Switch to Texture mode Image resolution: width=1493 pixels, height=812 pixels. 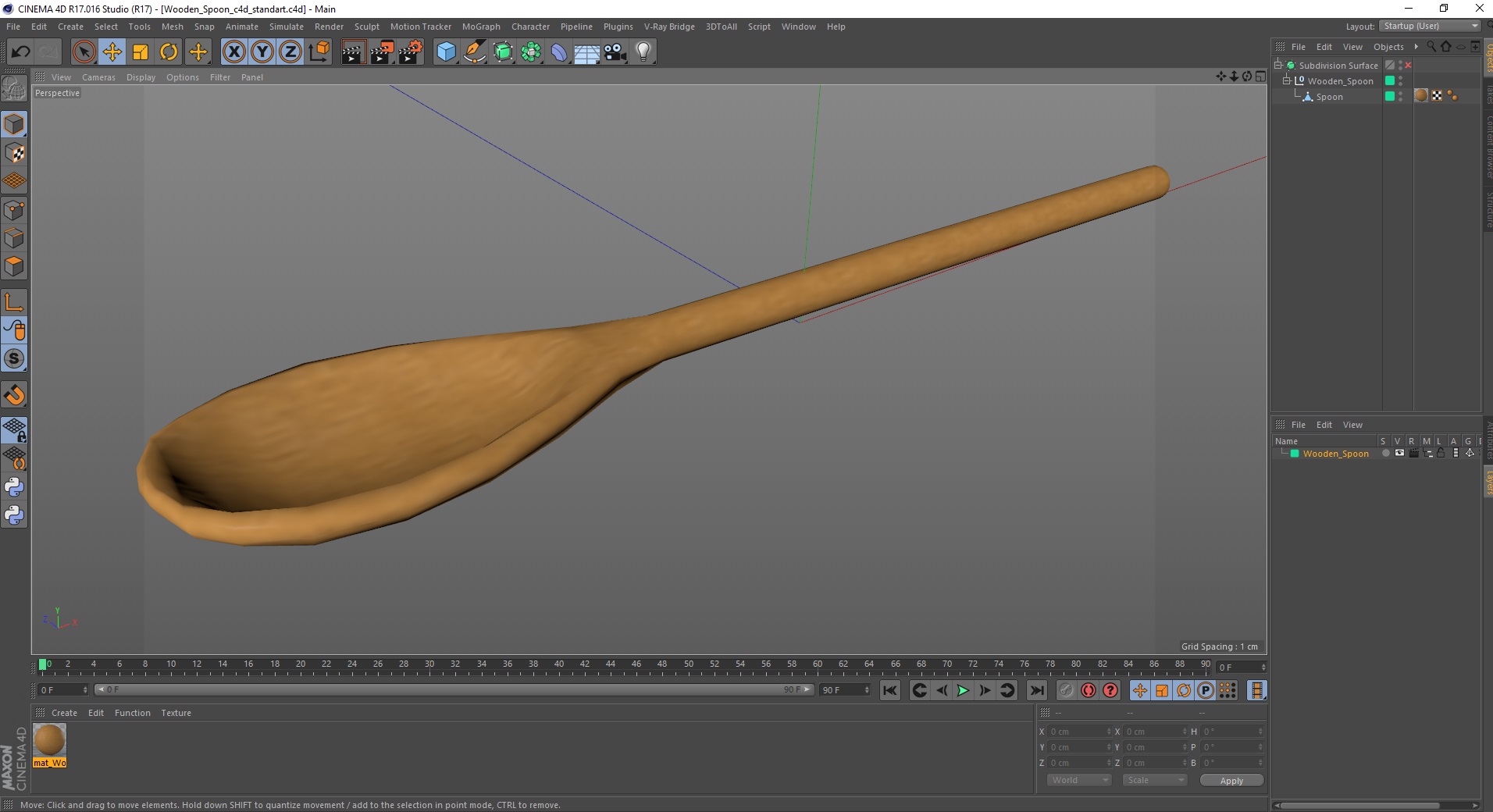pos(14,153)
